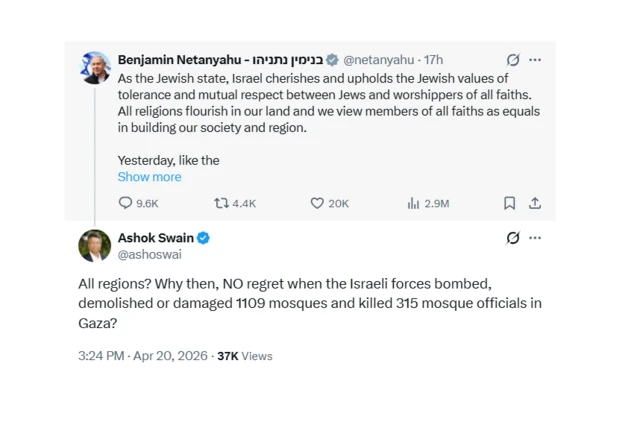Visit the @netanyahu handle link
Image resolution: width=640 pixels, height=422 pixels.
(x=380, y=60)
